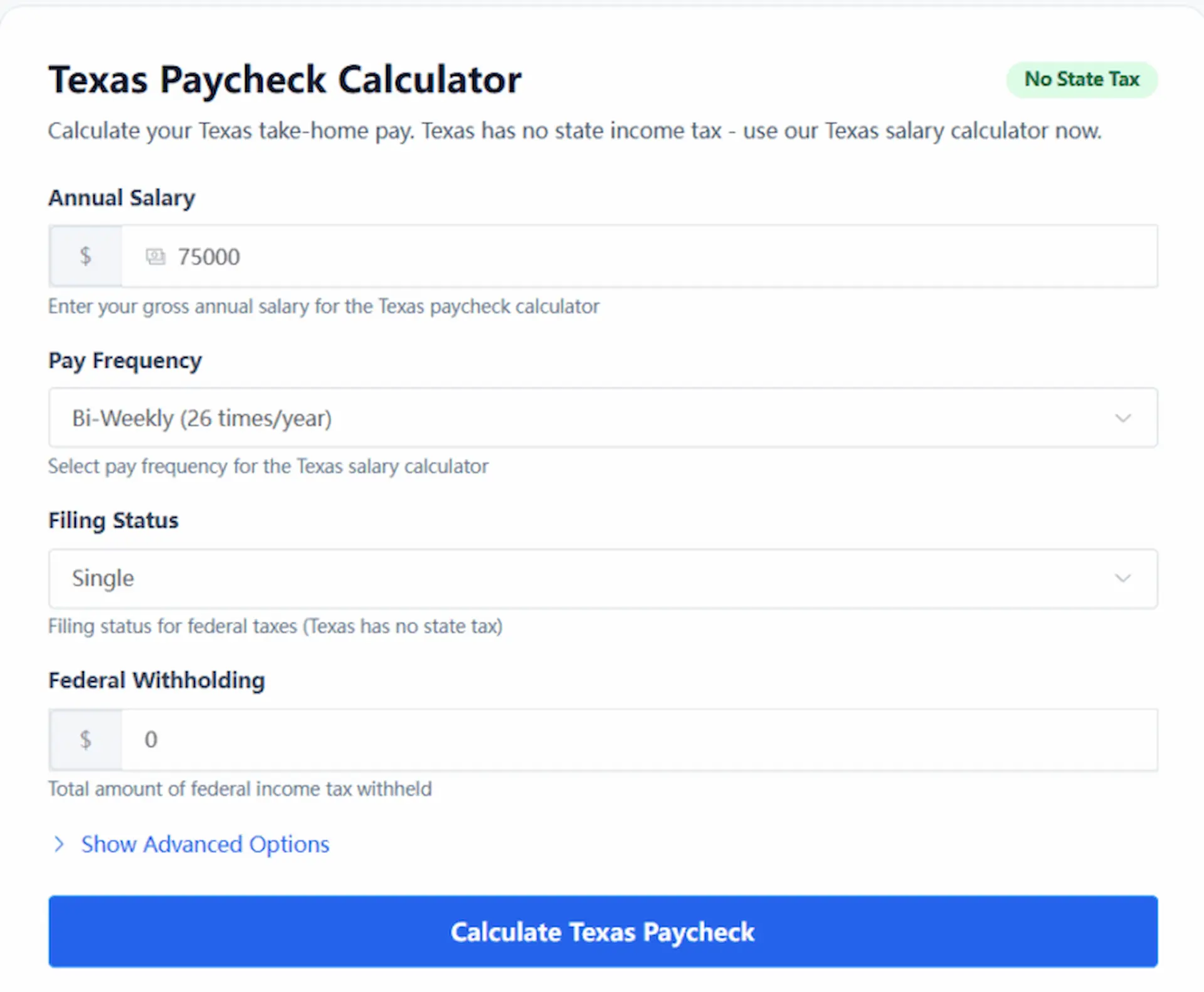Open the Pay Frequency dropdown showing Bi-Weekly
The image size is (1204, 992).
click(602, 418)
